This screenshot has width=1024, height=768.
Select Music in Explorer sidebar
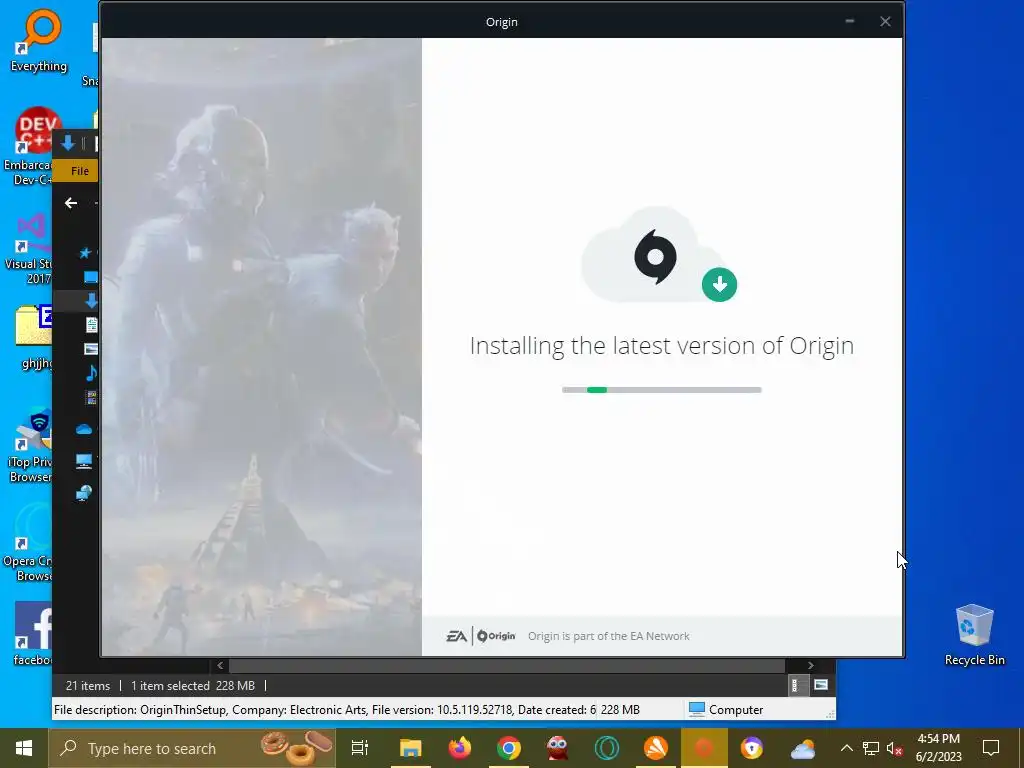[91, 373]
